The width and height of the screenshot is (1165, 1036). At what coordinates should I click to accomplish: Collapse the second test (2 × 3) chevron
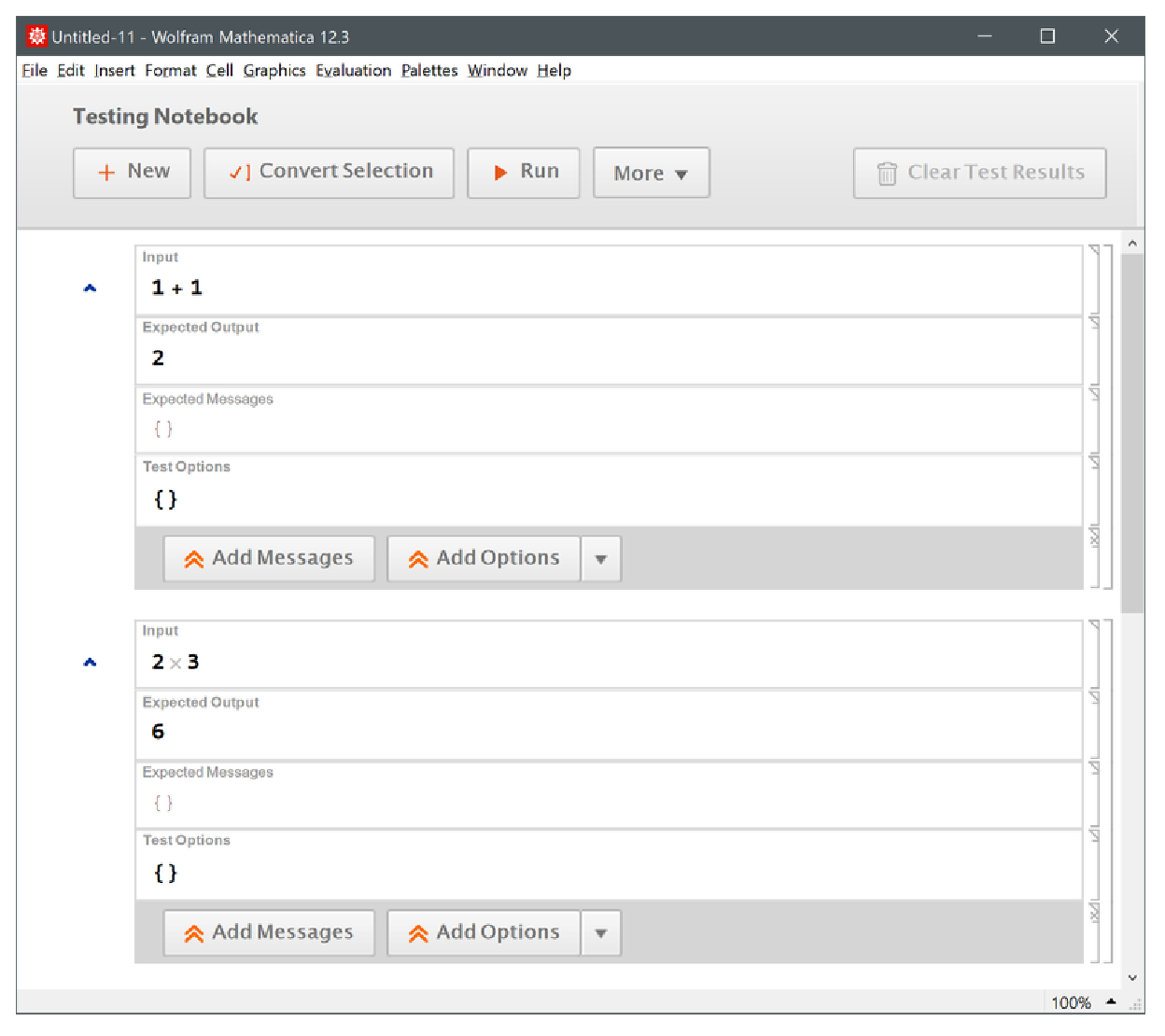tap(90, 663)
